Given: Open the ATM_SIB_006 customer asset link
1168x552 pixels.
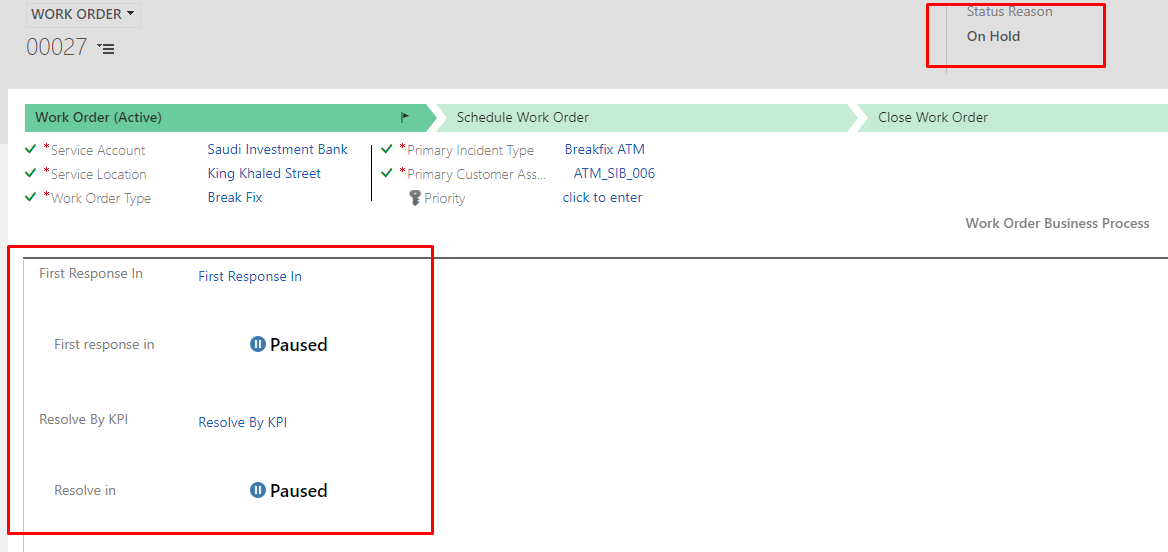Looking at the screenshot, I should [x=614, y=173].
